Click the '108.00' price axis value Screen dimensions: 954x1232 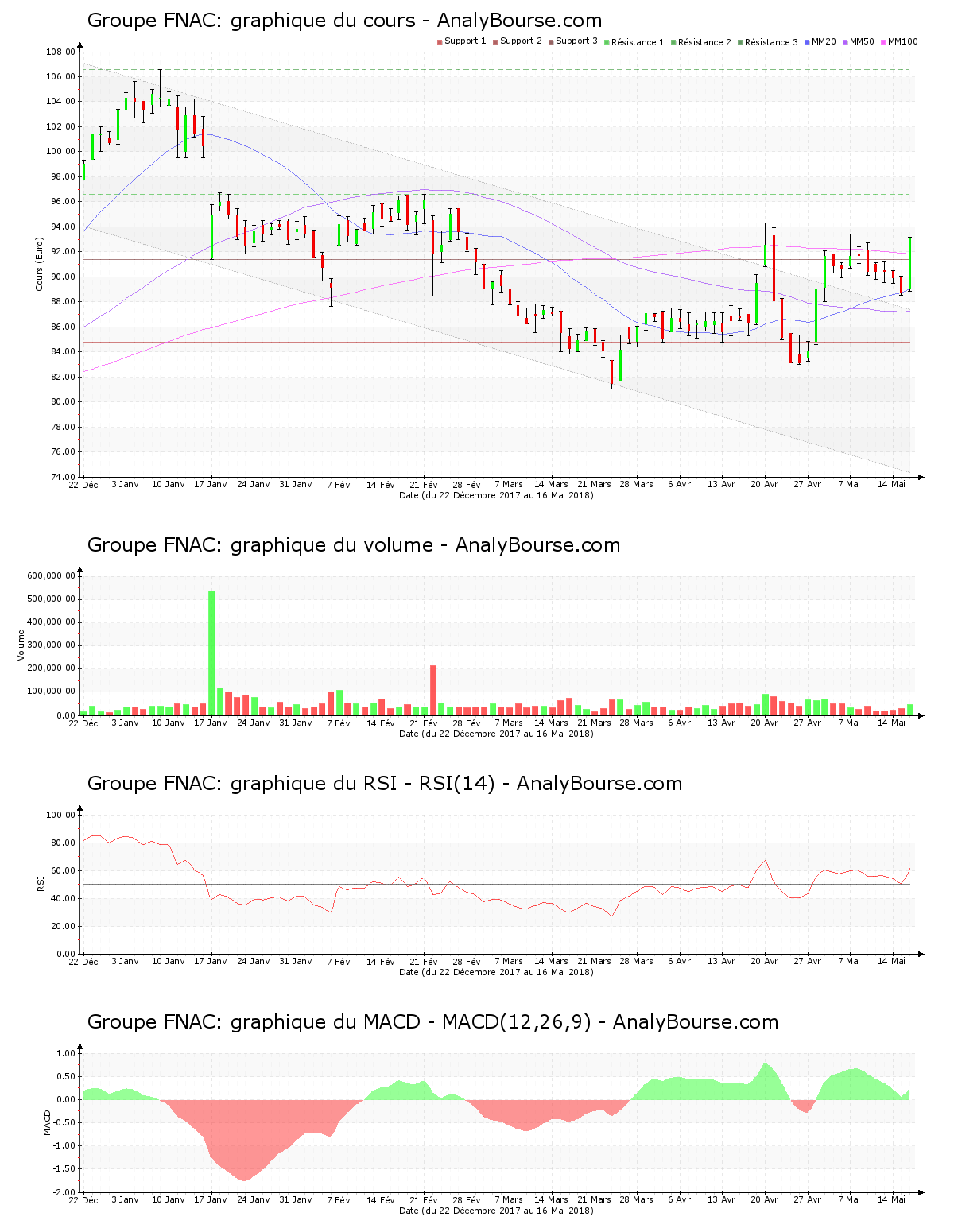point(60,52)
